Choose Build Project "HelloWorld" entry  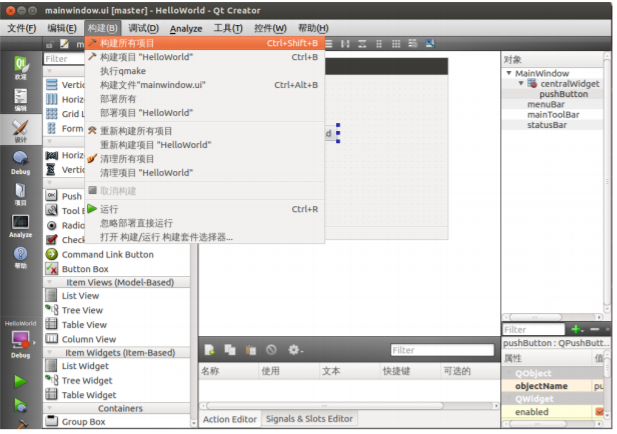click(205, 57)
